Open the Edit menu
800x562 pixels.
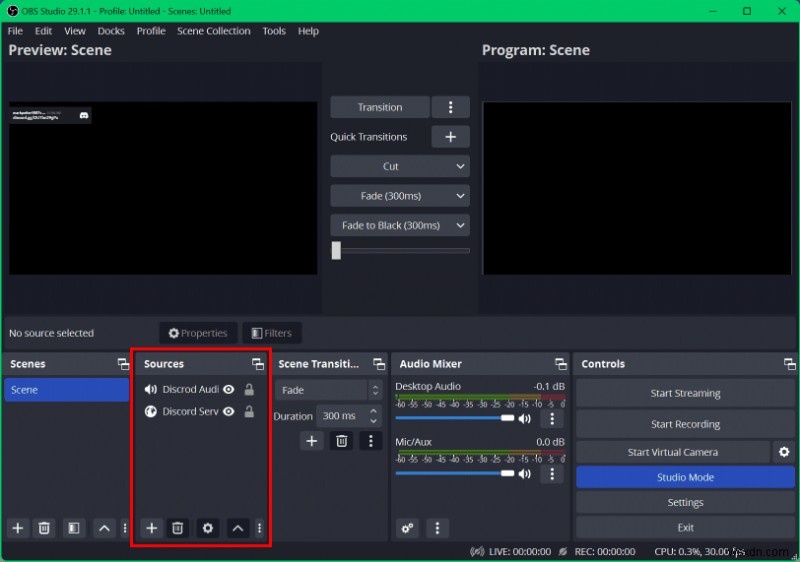point(43,31)
